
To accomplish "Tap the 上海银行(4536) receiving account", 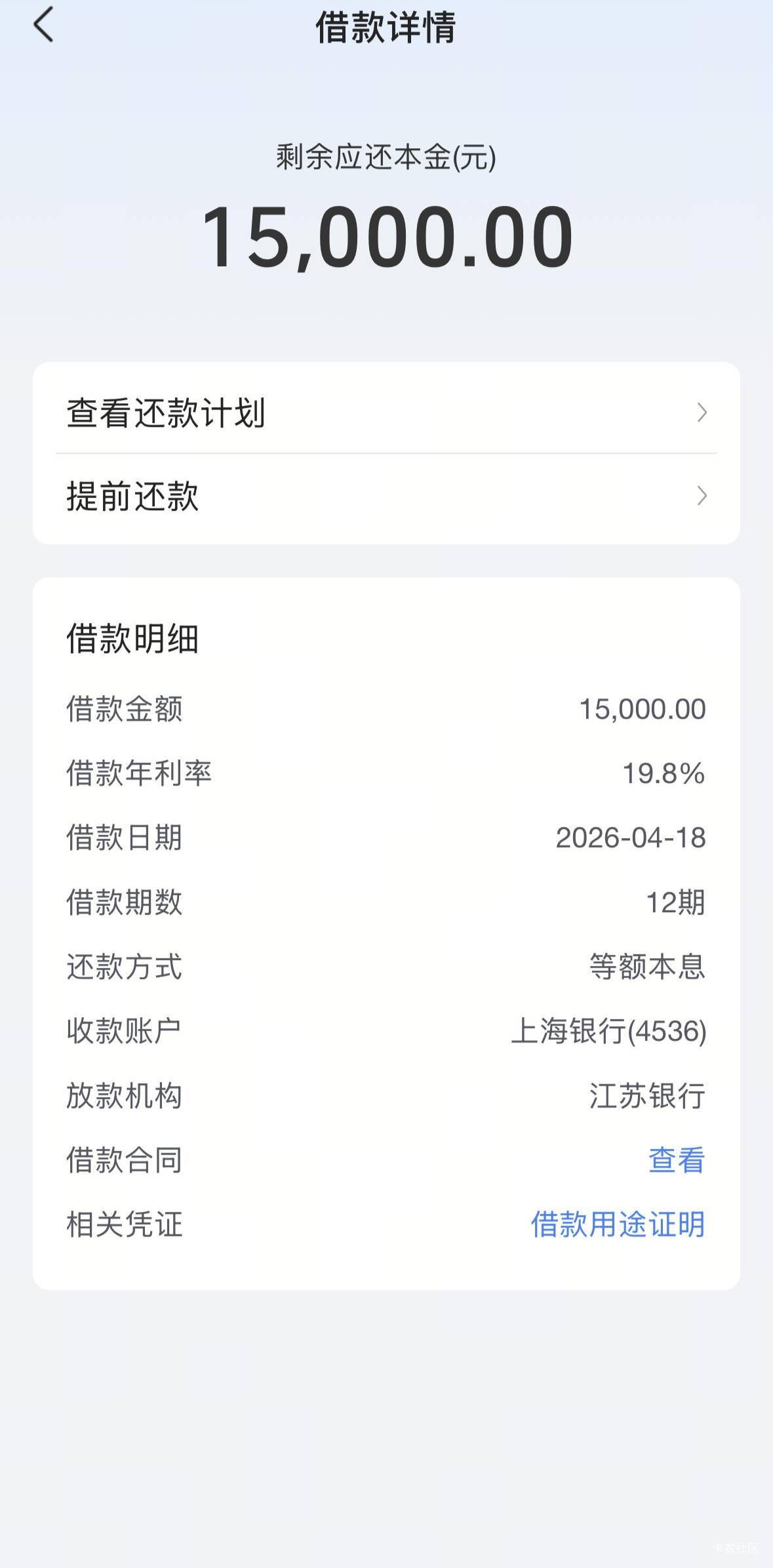I will (608, 1031).
